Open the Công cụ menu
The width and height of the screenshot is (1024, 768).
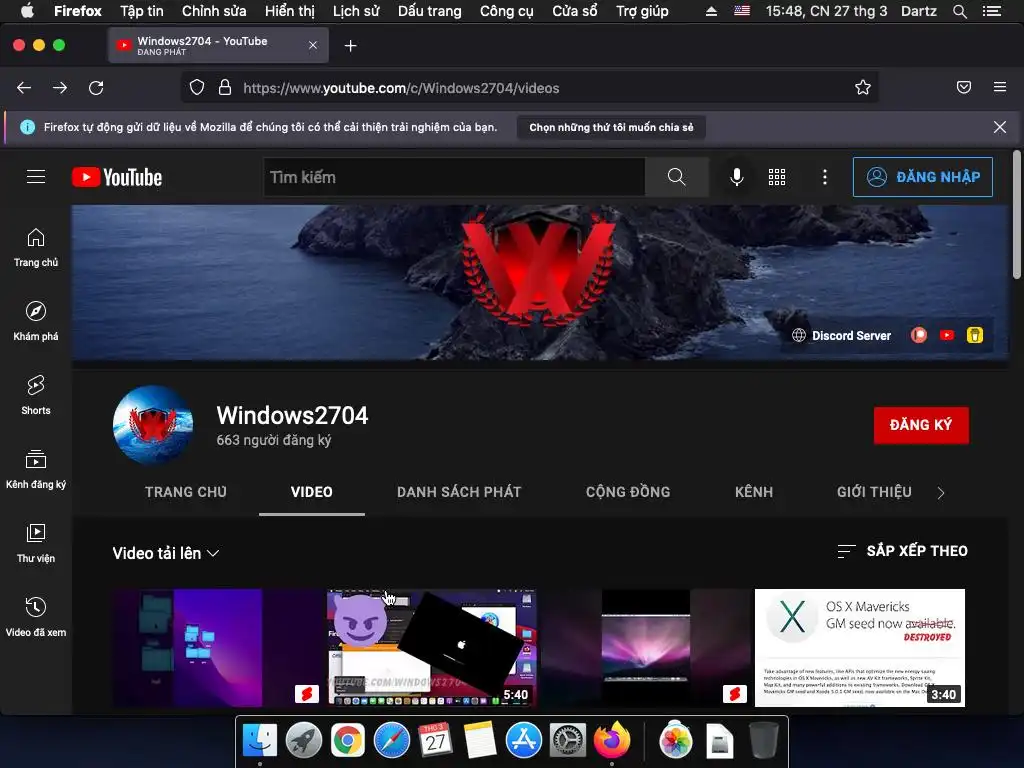(507, 11)
